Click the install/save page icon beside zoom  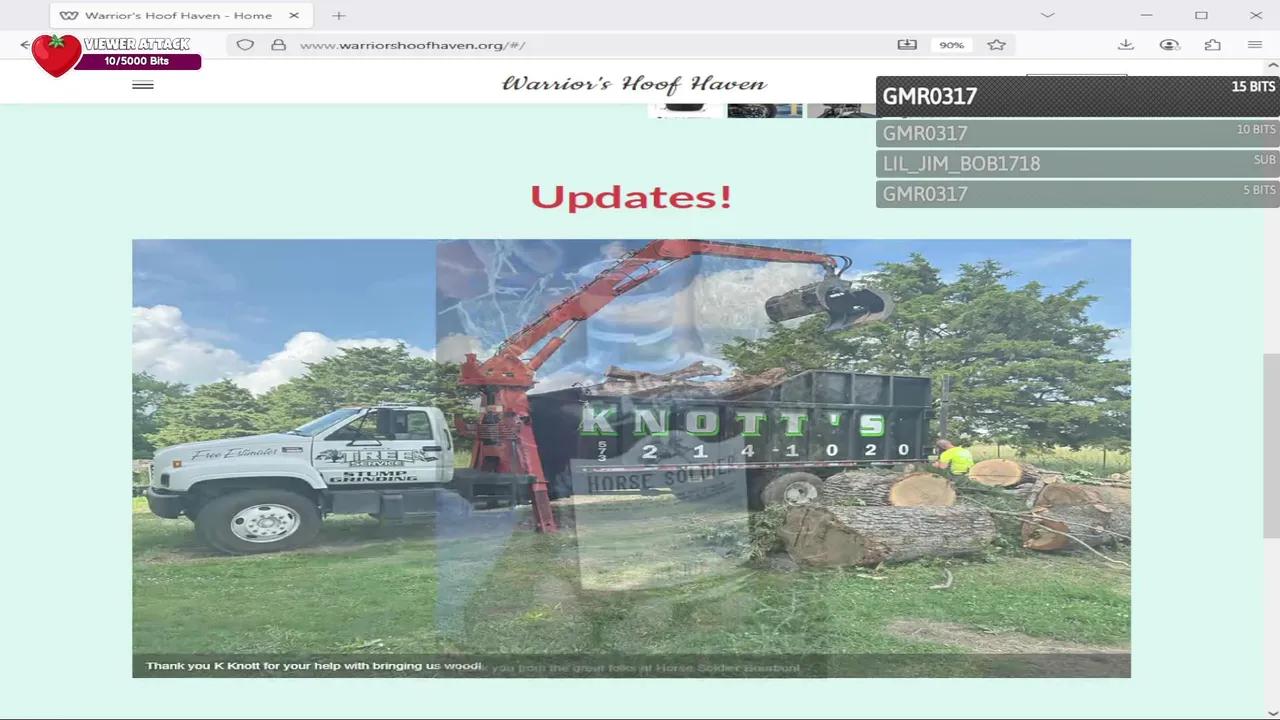tap(907, 45)
